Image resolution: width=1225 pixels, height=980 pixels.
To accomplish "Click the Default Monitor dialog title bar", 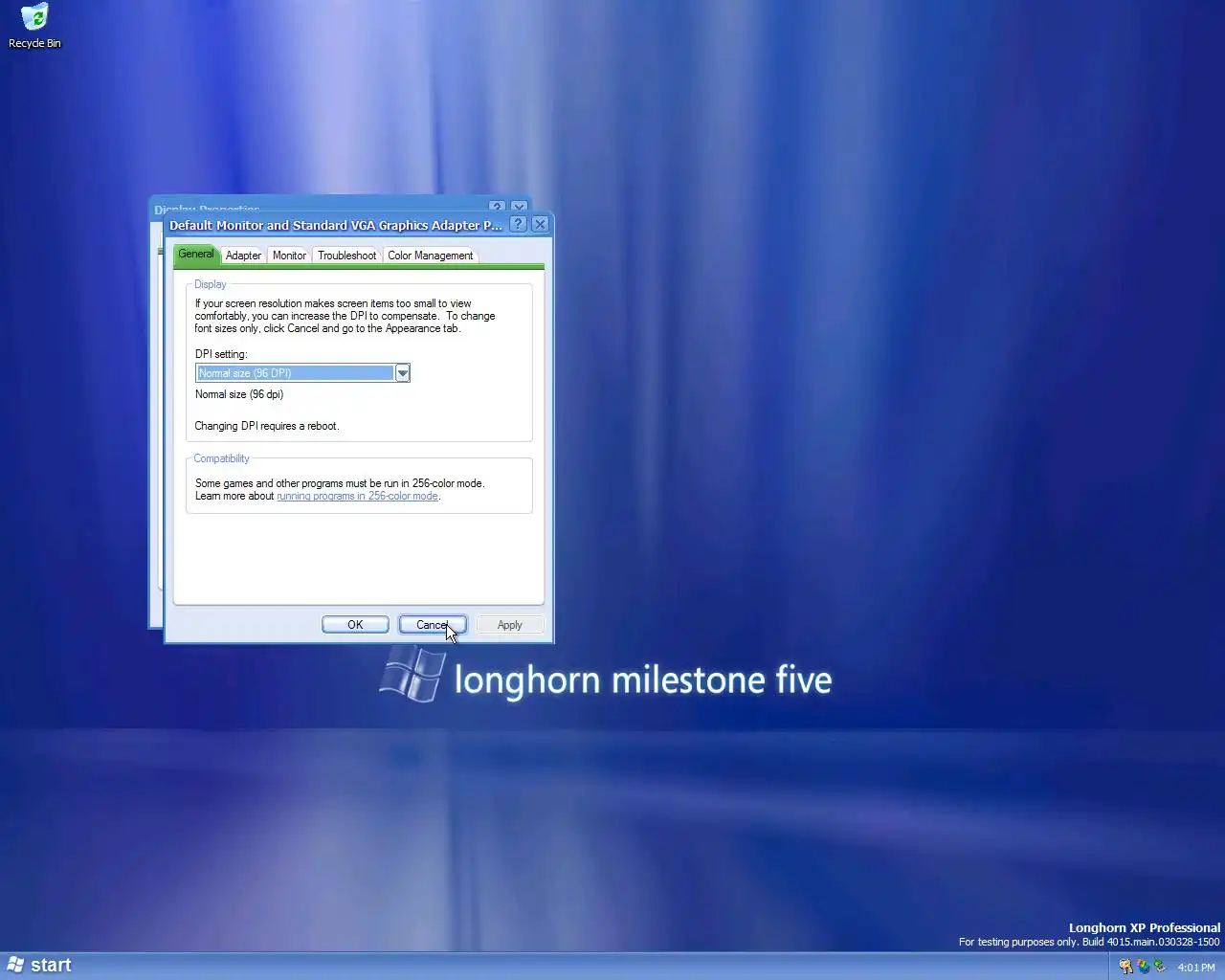I will 336,225.
